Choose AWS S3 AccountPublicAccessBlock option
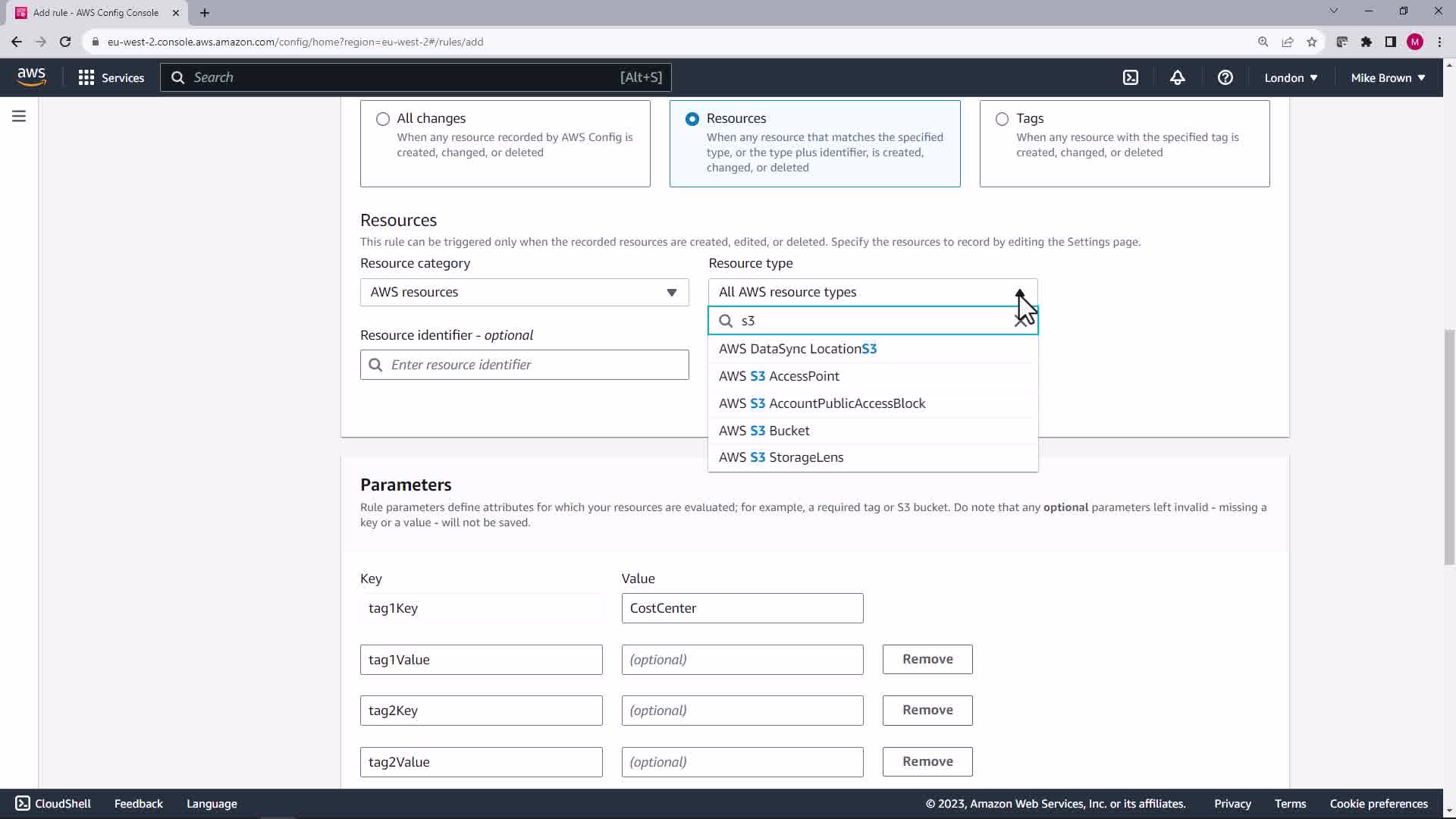 click(x=822, y=403)
